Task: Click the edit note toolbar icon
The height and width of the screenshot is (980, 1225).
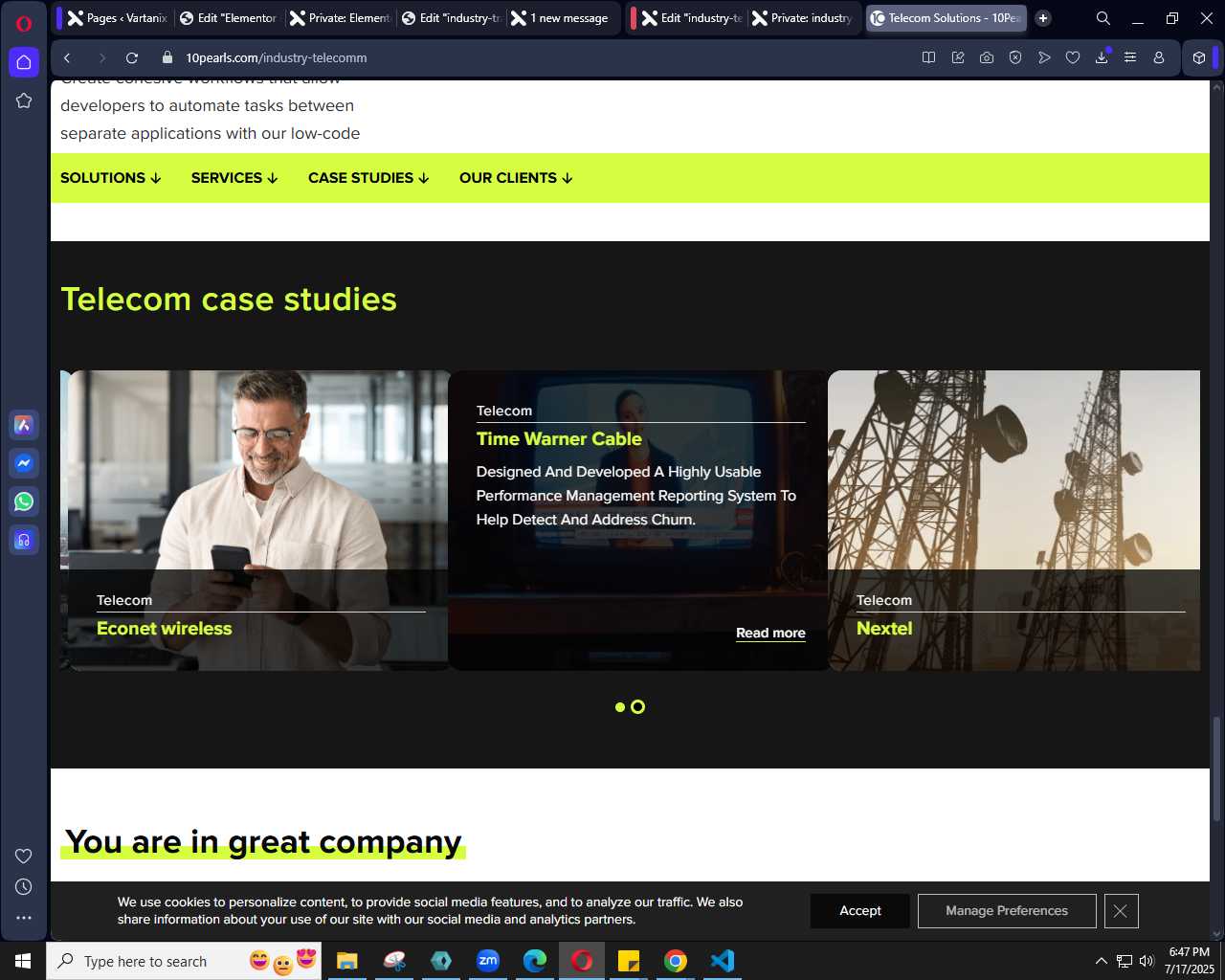Action: coord(958,57)
